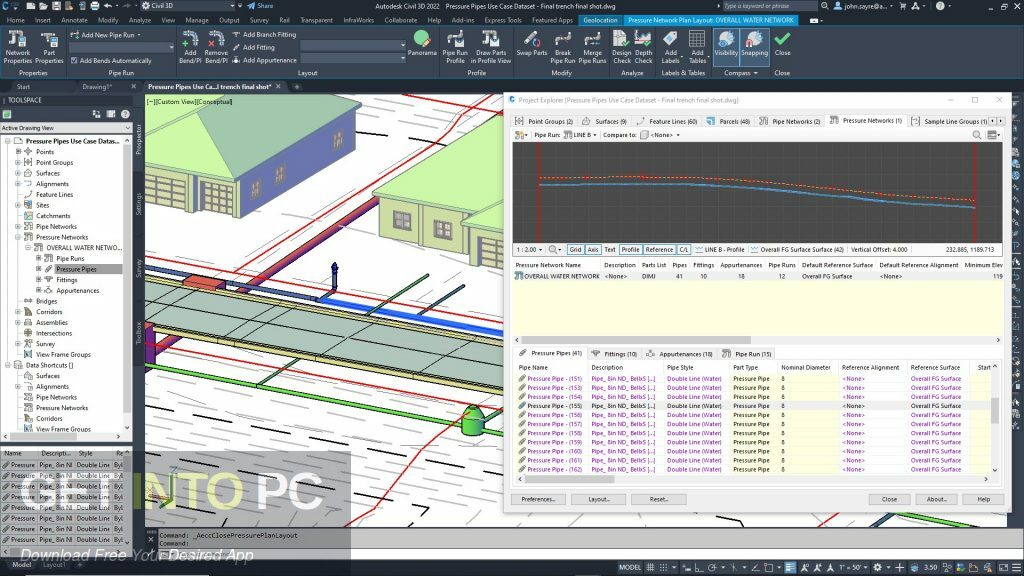Screen dimensions: 1024x576
Task: Expand the Compass panel dropdown
Action: click(x=741, y=73)
